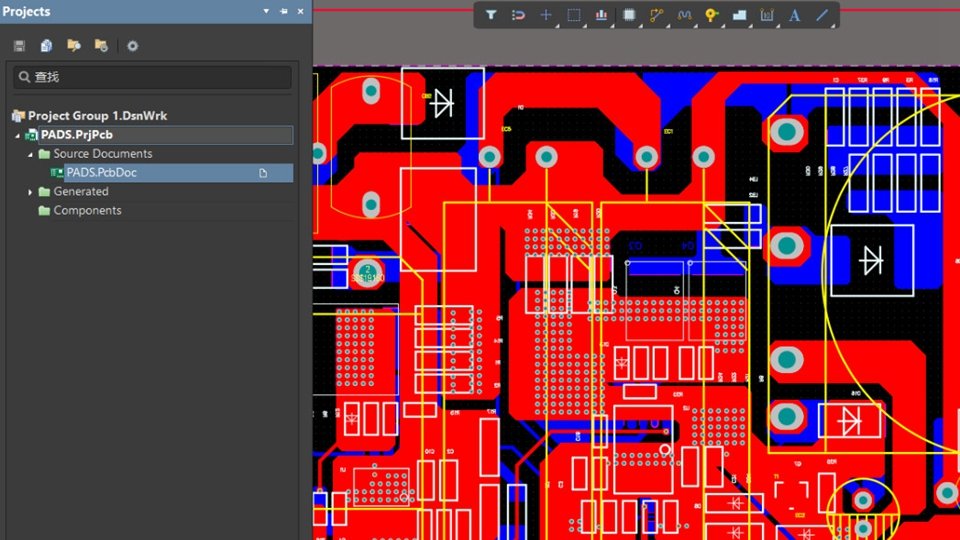Screen dimensions: 960x540
Task: Close the Projects panel
Action: point(301,11)
